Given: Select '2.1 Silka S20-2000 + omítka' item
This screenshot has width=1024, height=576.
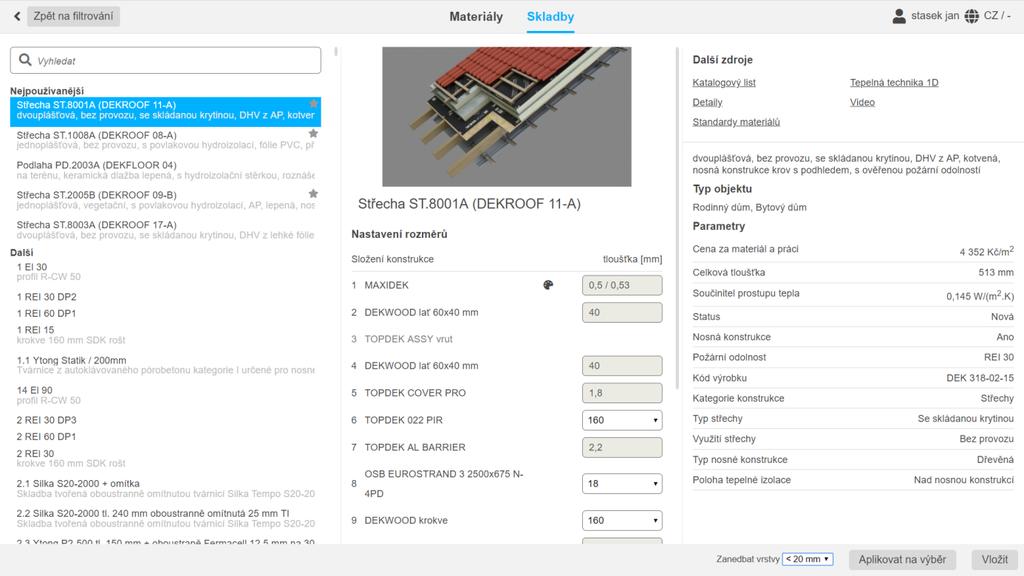Looking at the screenshot, I should click(165, 488).
